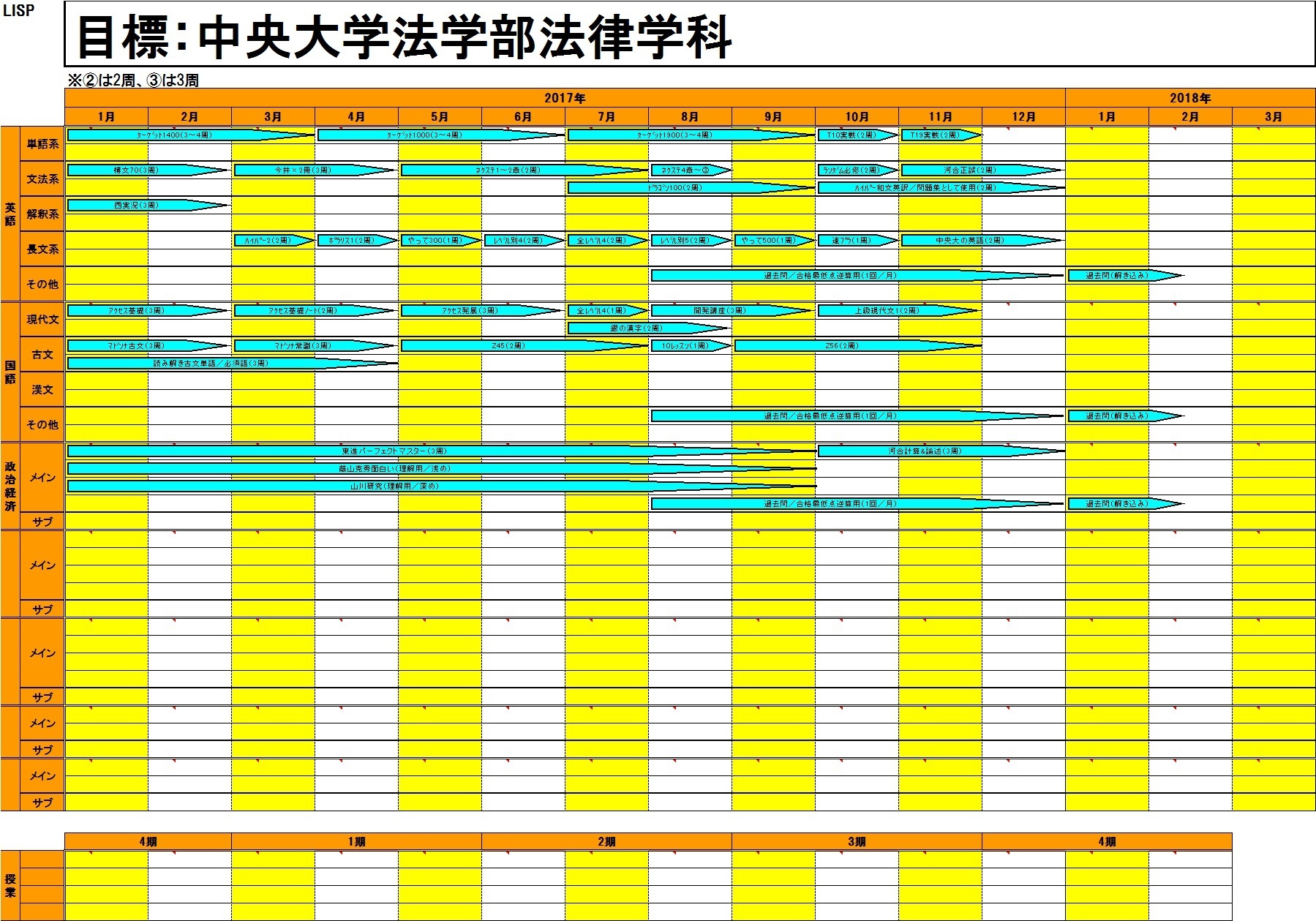Select the 10月 month header
Screen dimensions: 1316x921
click(x=857, y=116)
